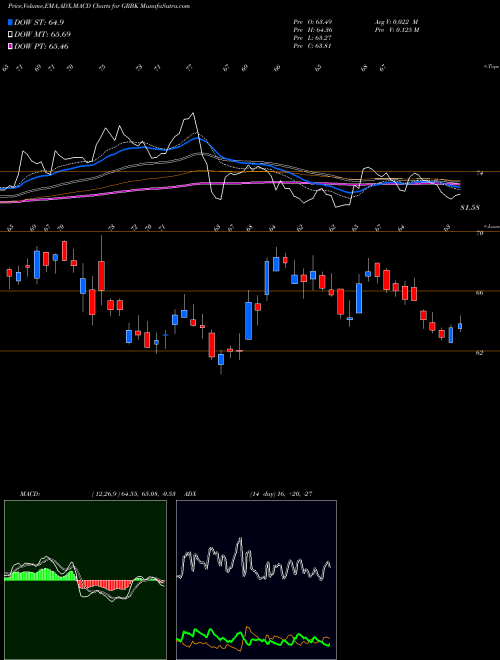The width and height of the screenshot is (500, 660).
Task: Click the 'Pre H: 64.36' high value
Action: point(313,29)
